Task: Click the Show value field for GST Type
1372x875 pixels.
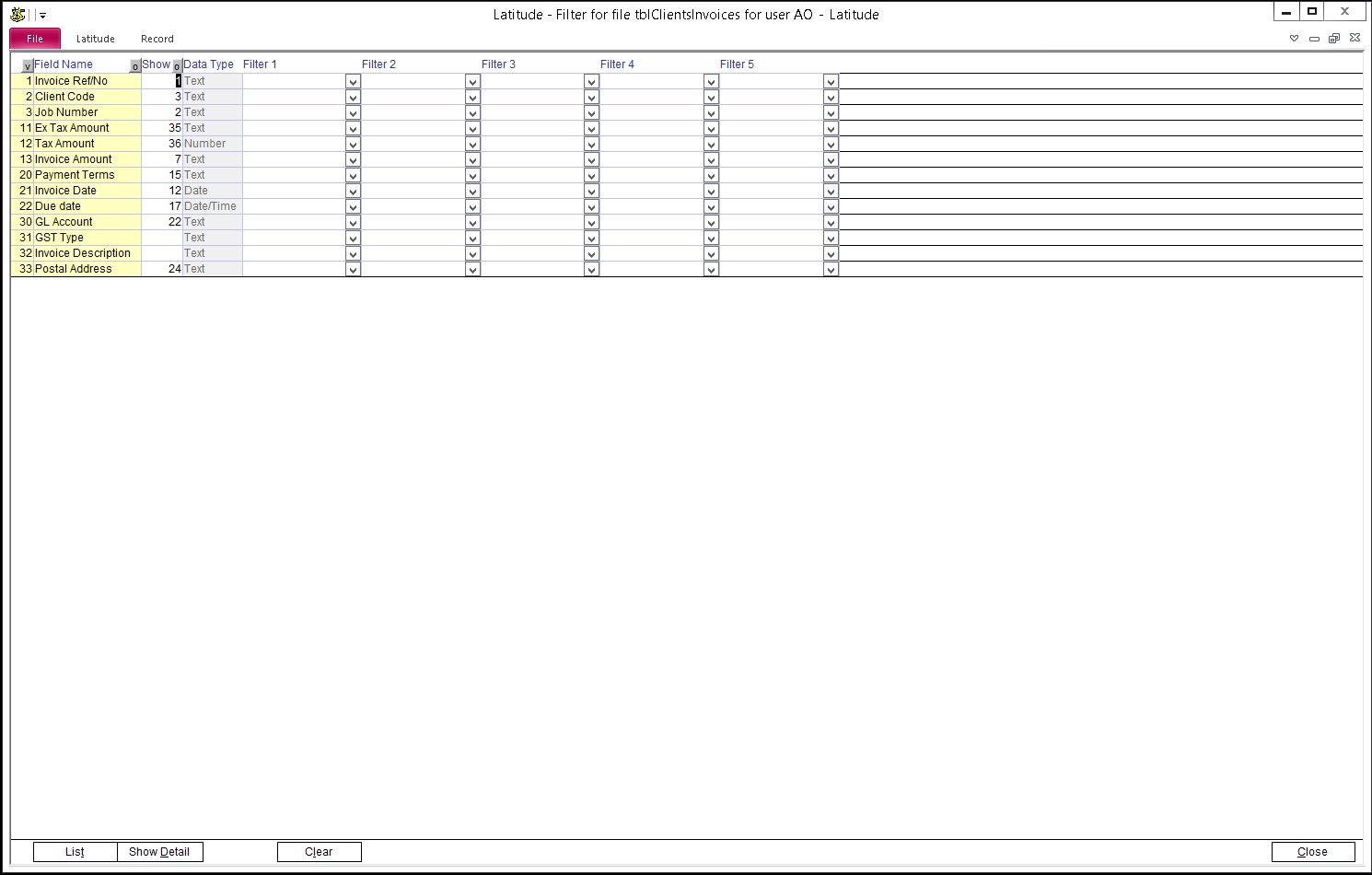Action: tap(161, 238)
